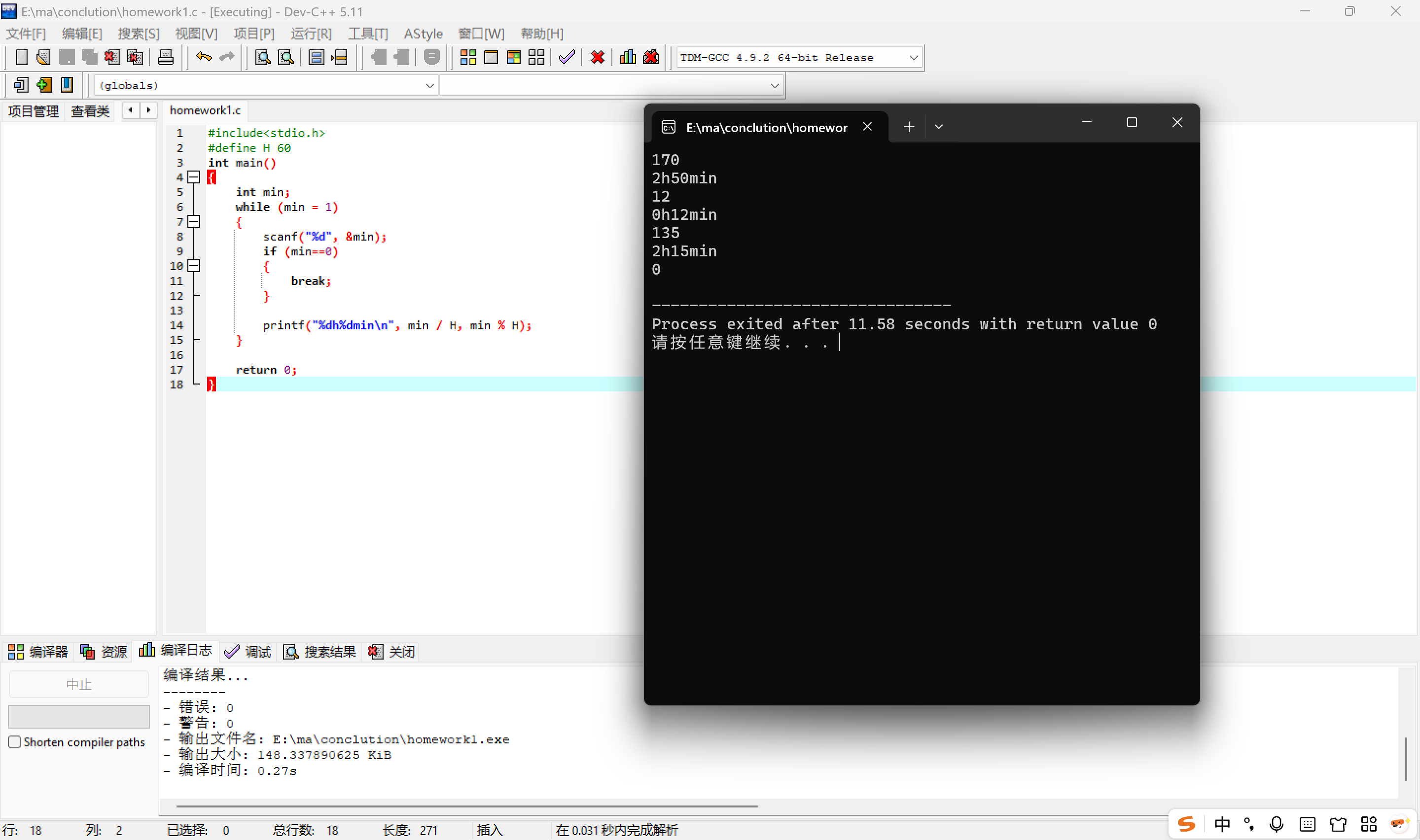Click the compile log horizontal scrollbar
The width and height of the screenshot is (1420, 840).
tap(466, 806)
